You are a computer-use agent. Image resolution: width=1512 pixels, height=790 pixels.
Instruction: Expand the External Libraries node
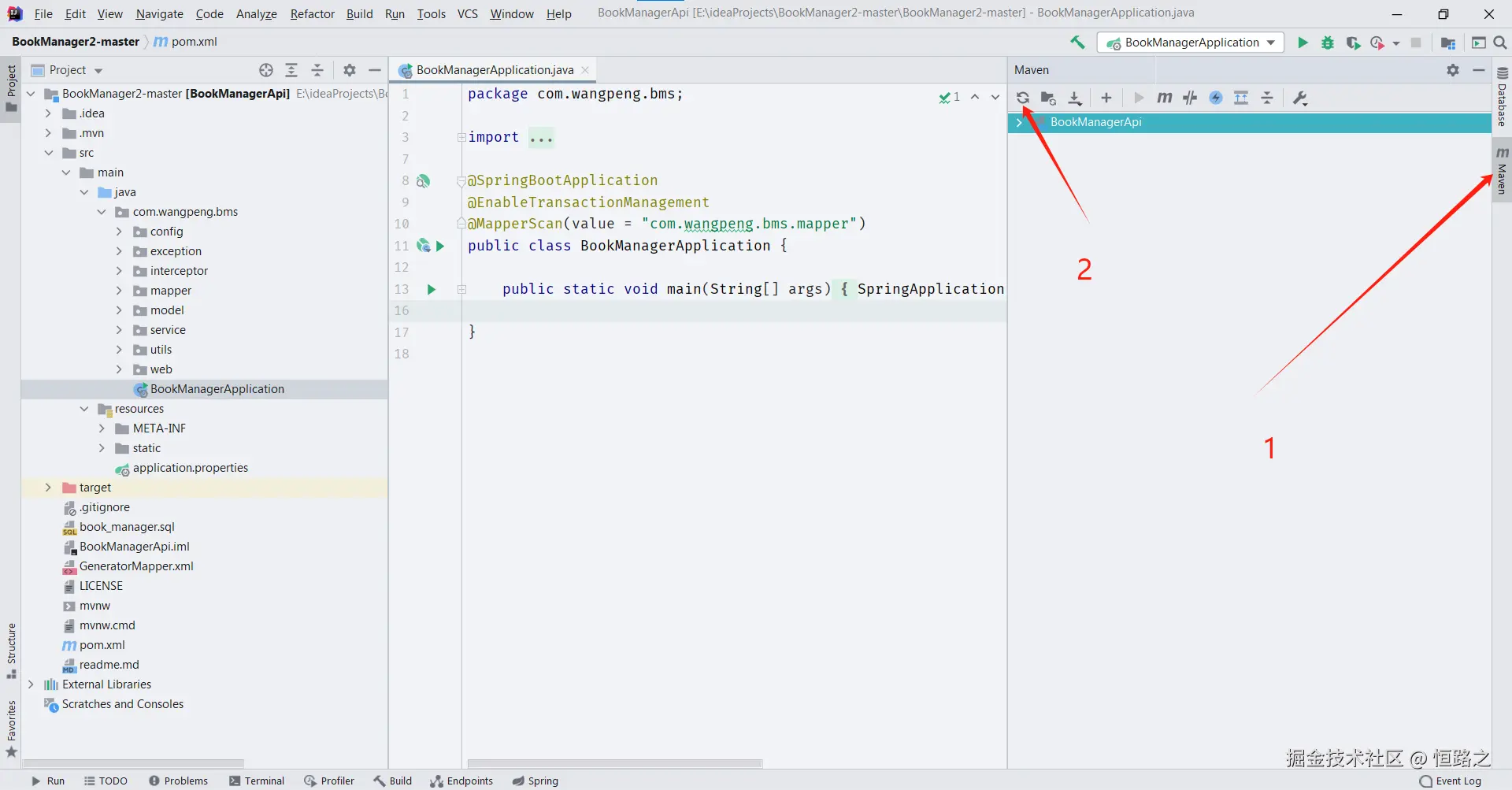pyautogui.click(x=31, y=684)
